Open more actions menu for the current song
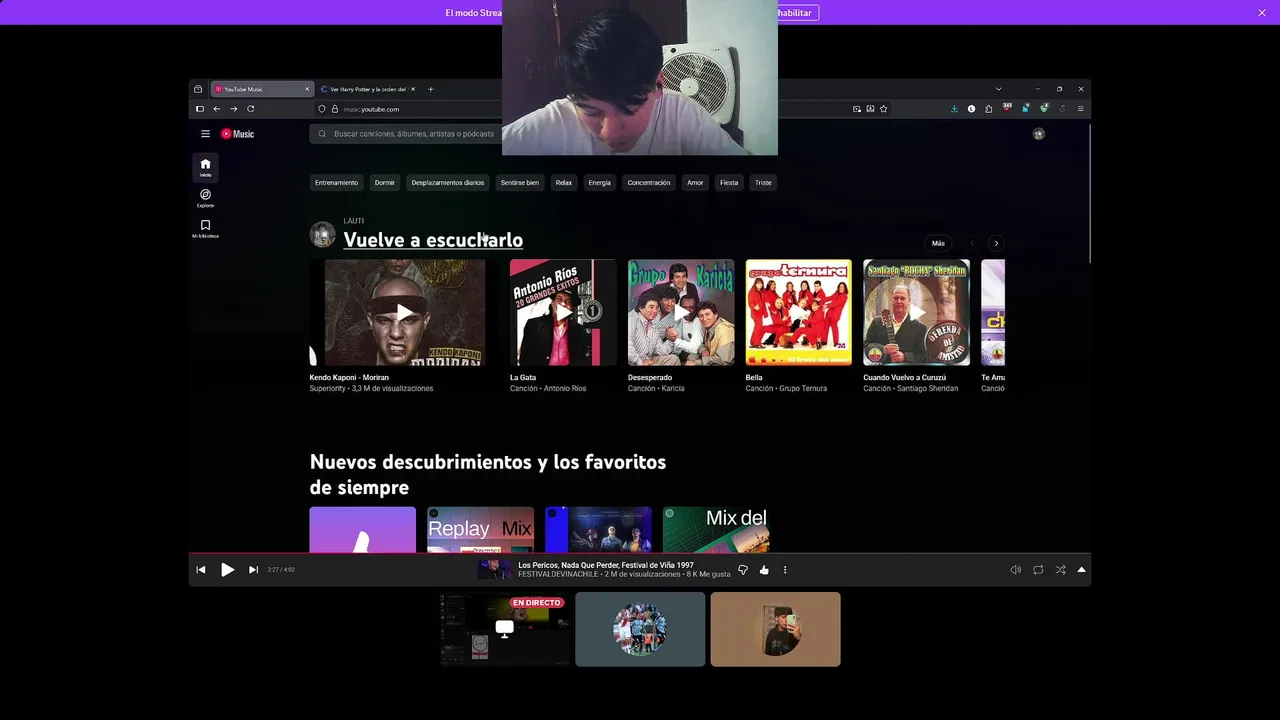 pos(785,570)
